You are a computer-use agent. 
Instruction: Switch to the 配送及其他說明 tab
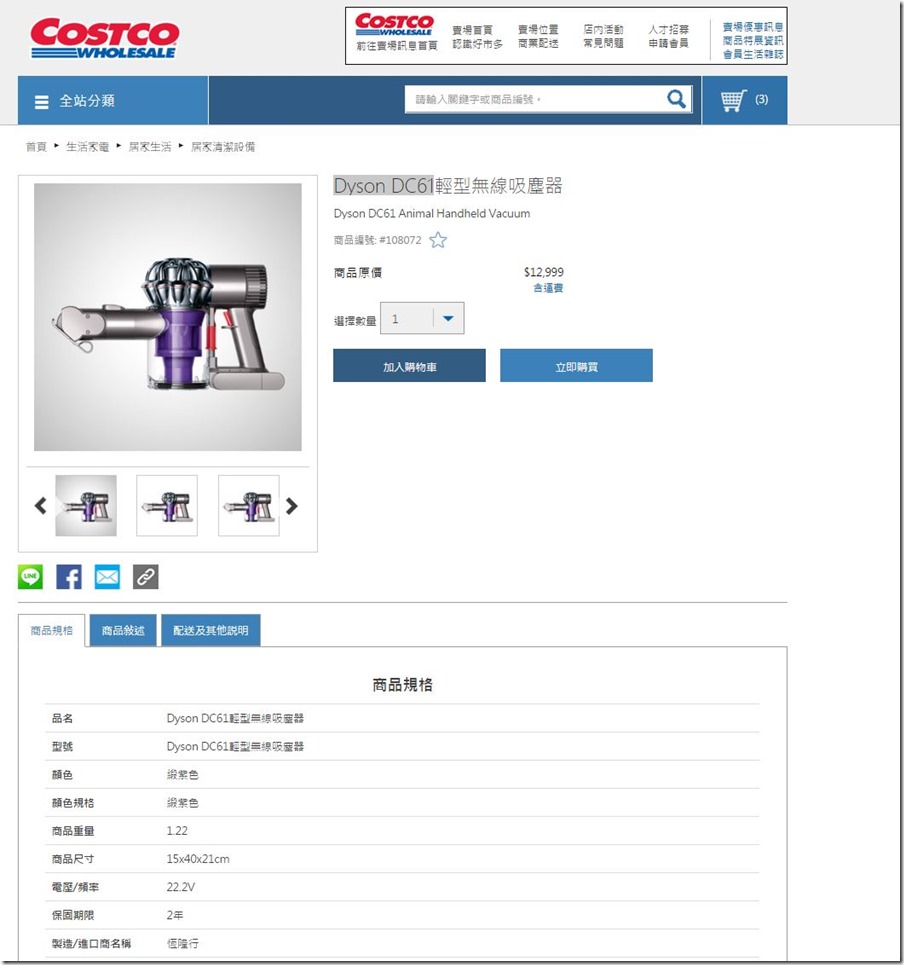click(210, 630)
